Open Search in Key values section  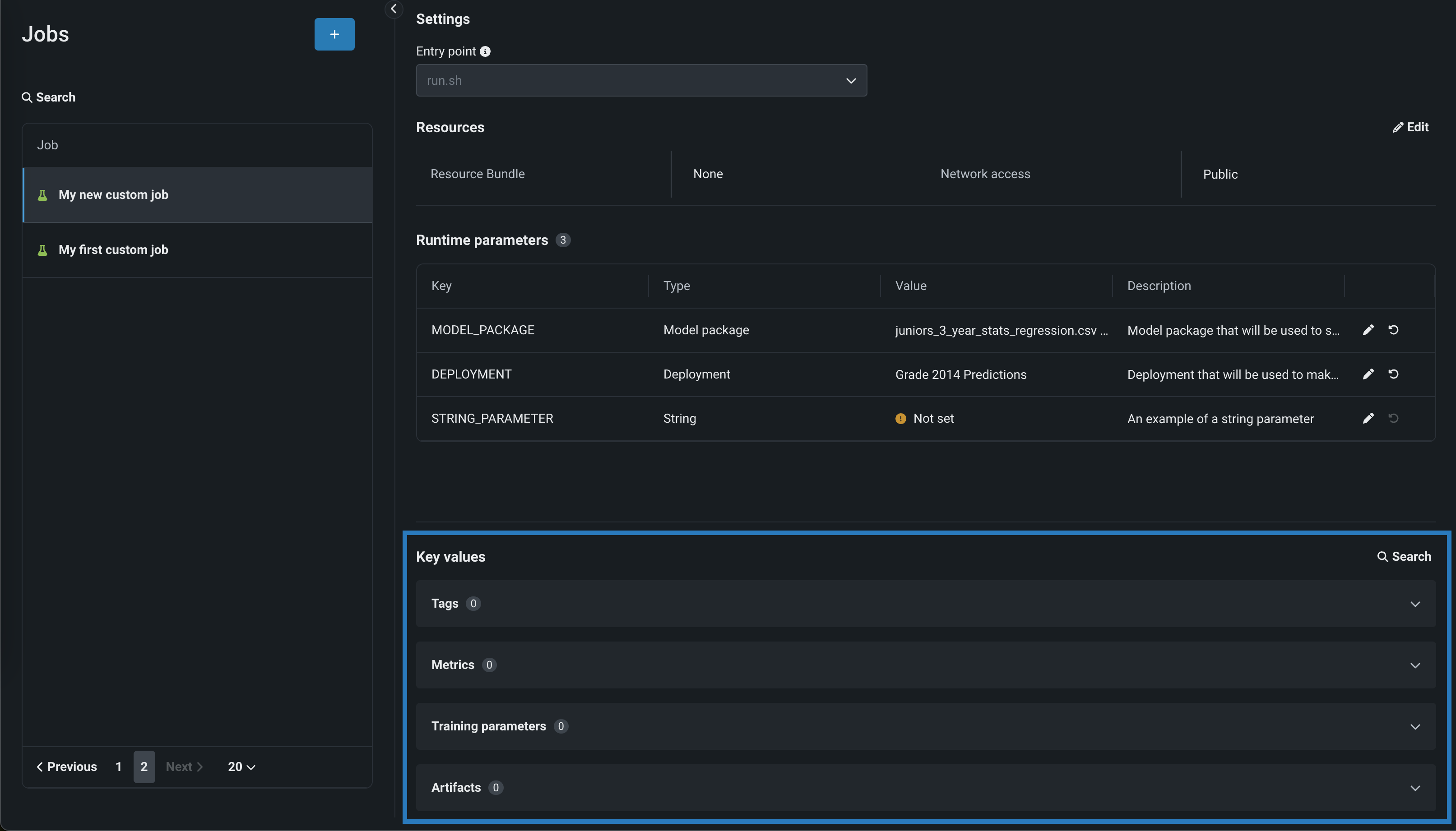pyautogui.click(x=1404, y=556)
